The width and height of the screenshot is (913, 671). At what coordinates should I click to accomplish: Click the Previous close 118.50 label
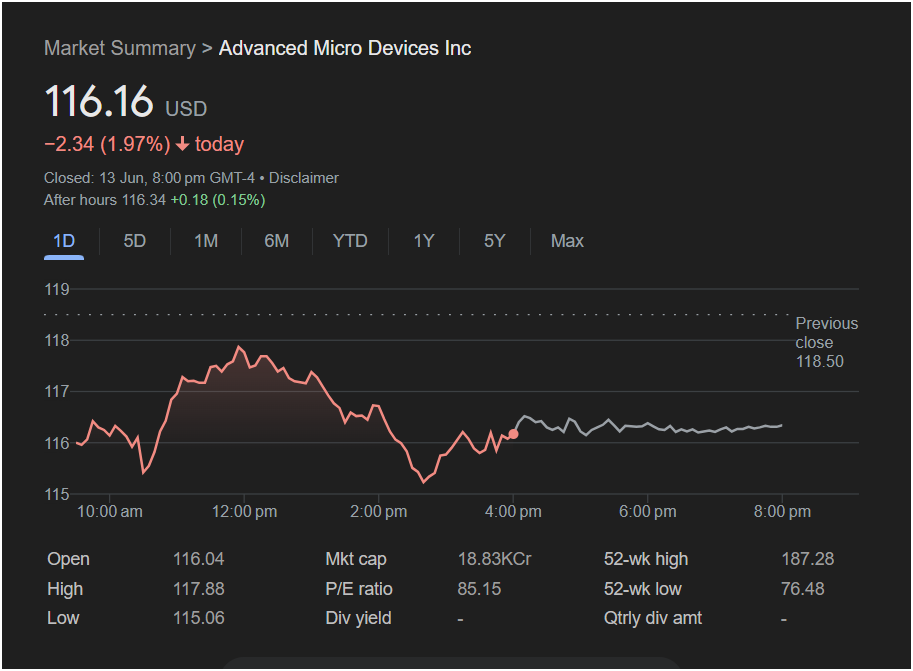click(827, 342)
